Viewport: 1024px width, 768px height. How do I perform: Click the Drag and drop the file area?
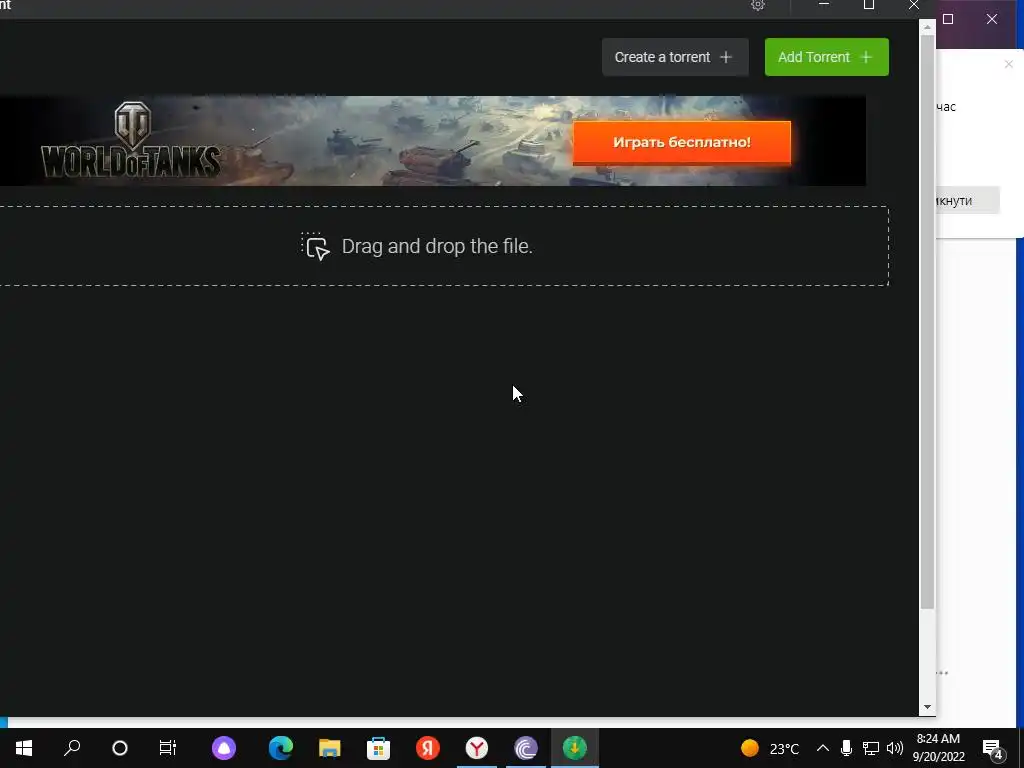(444, 246)
